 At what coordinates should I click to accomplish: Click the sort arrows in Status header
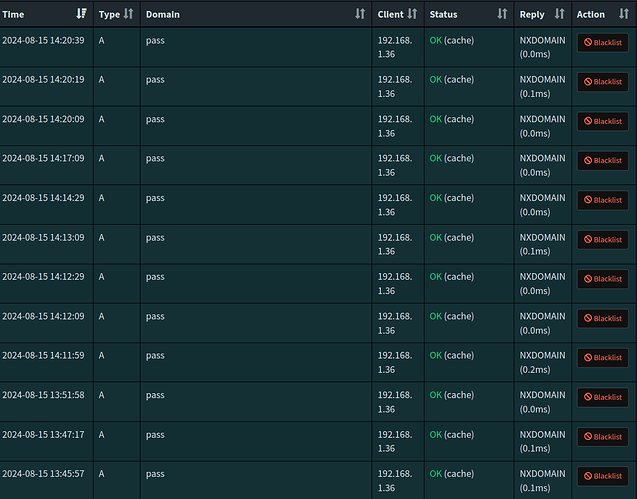coord(502,15)
